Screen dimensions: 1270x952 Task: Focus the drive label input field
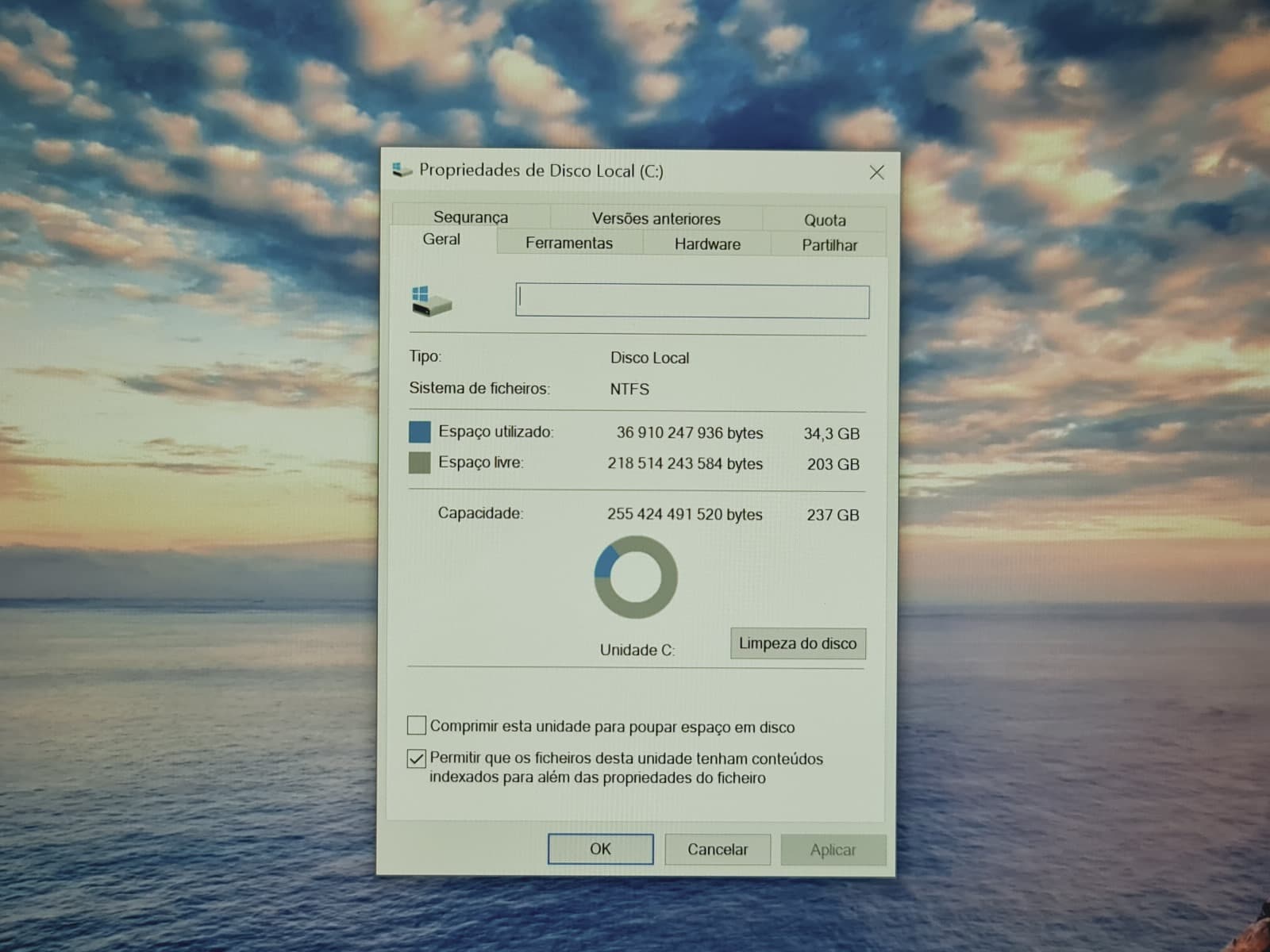(692, 301)
